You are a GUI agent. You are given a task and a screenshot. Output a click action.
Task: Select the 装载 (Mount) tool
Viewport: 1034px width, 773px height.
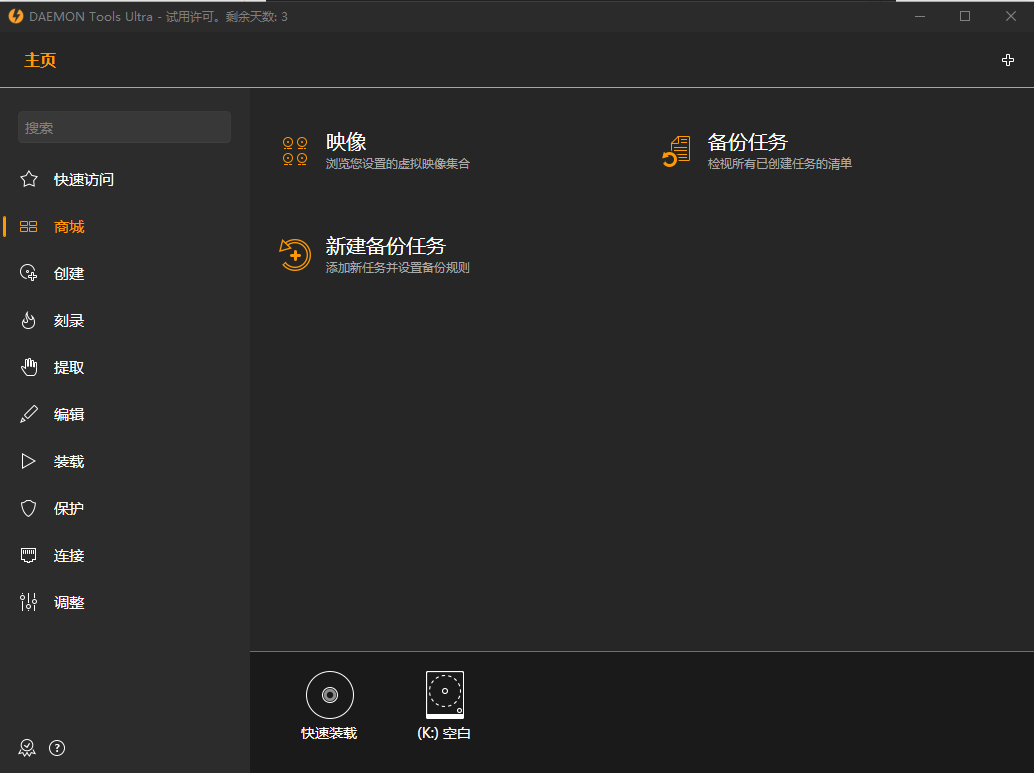68,461
